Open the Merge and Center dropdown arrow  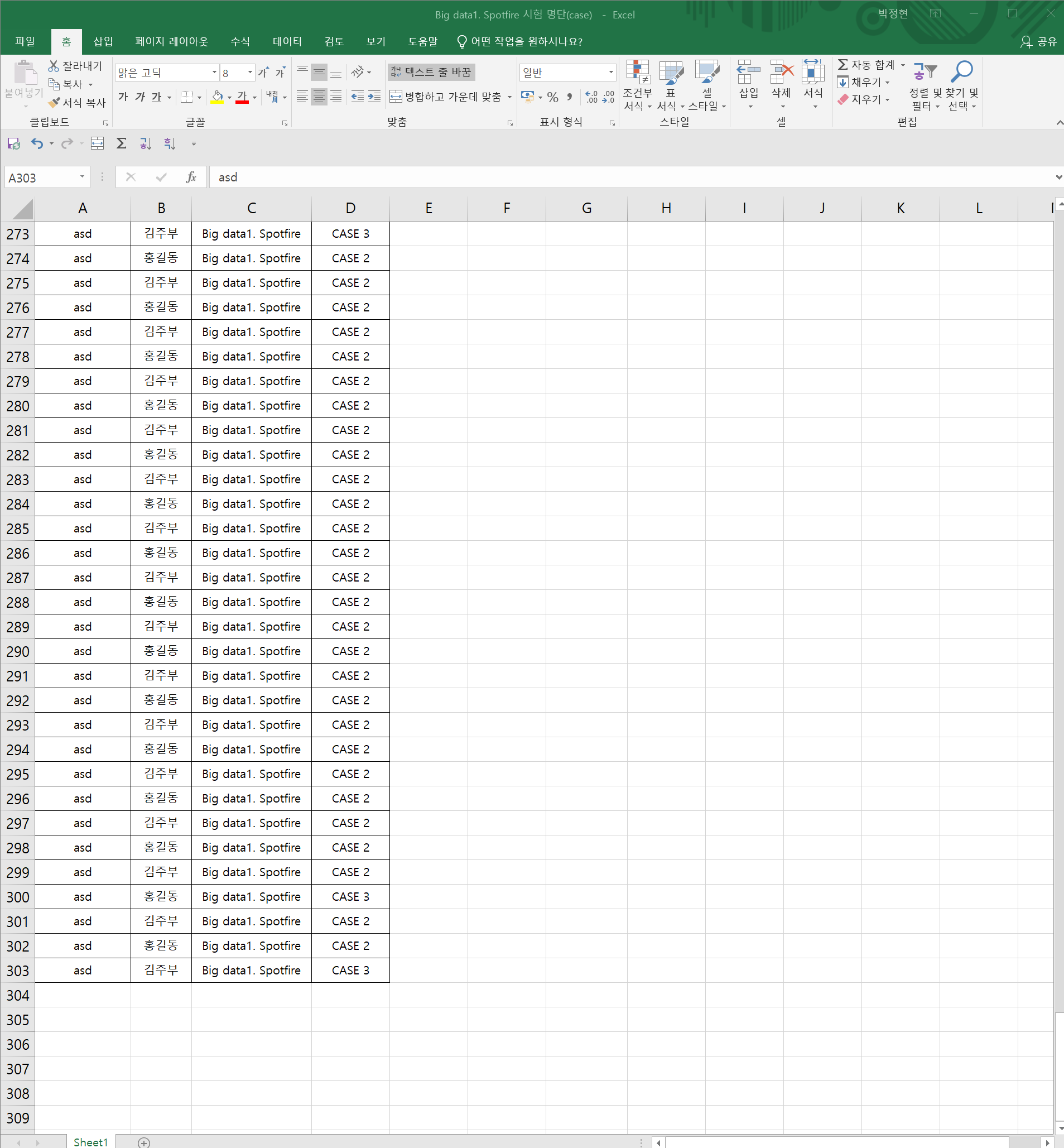(509, 97)
